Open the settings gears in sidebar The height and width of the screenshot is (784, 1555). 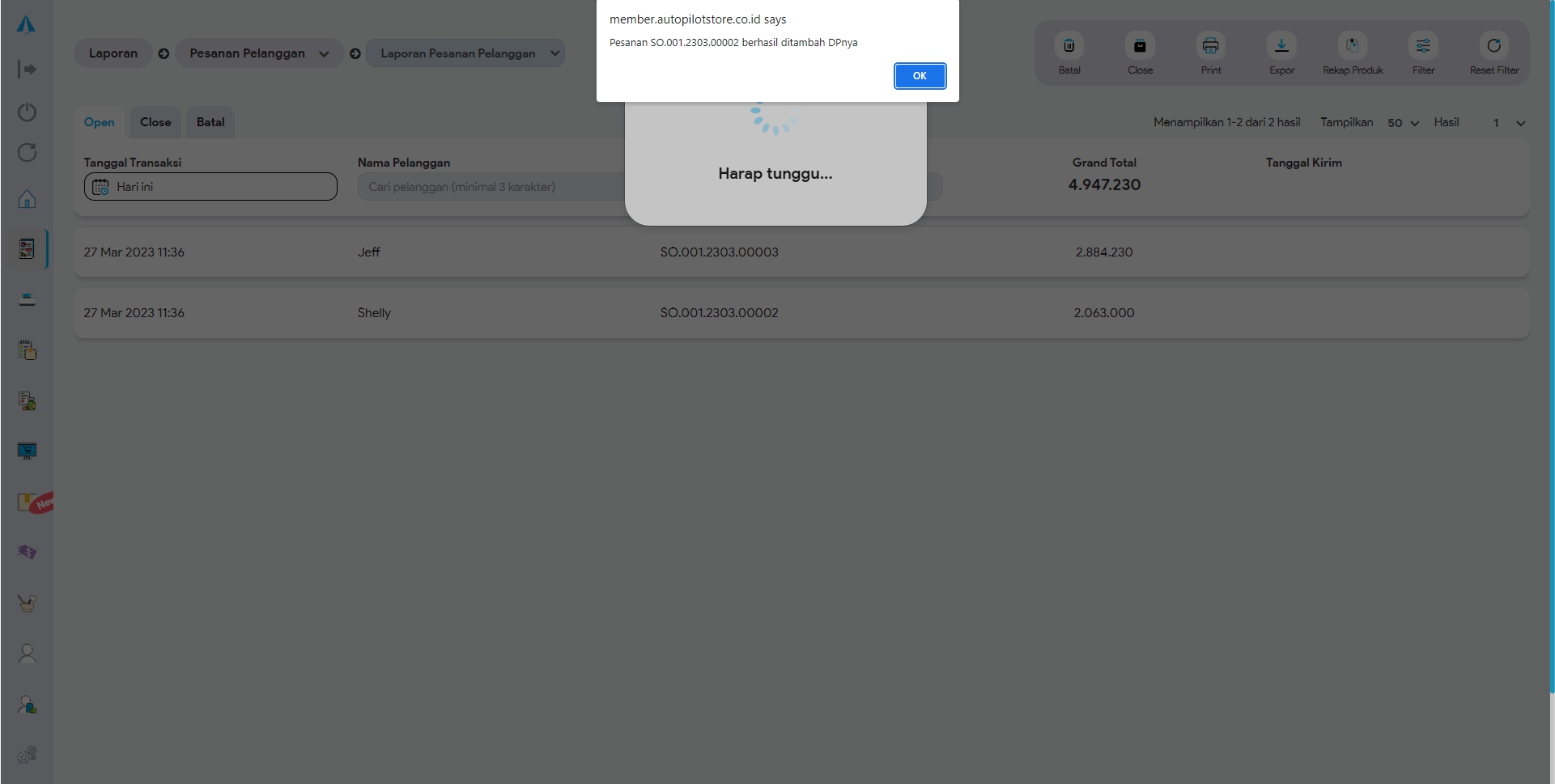point(27,754)
